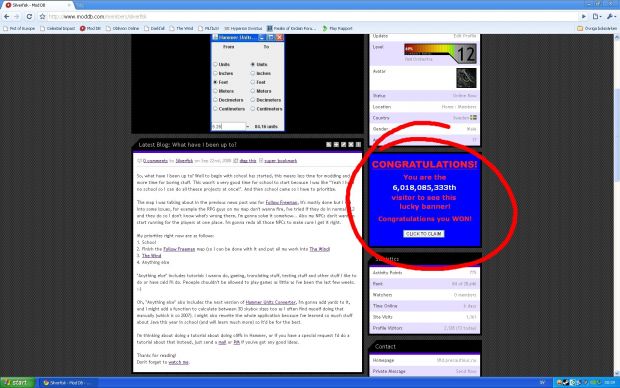
Task: Click second icon in Latest Blog header
Action: pos(336,145)
